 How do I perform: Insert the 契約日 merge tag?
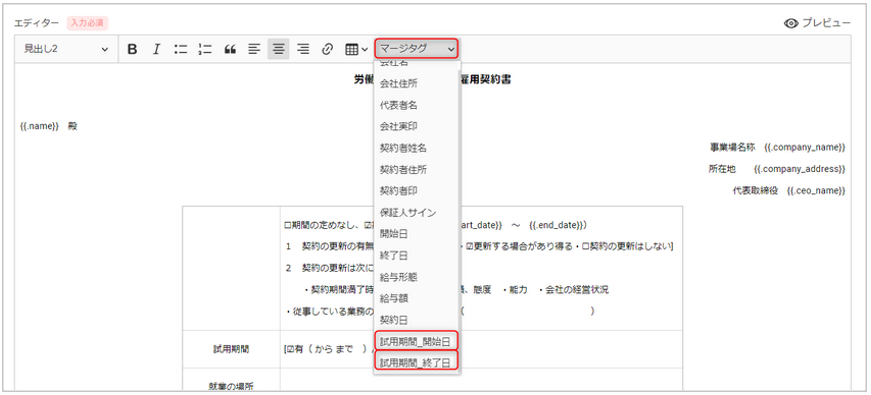417,320
